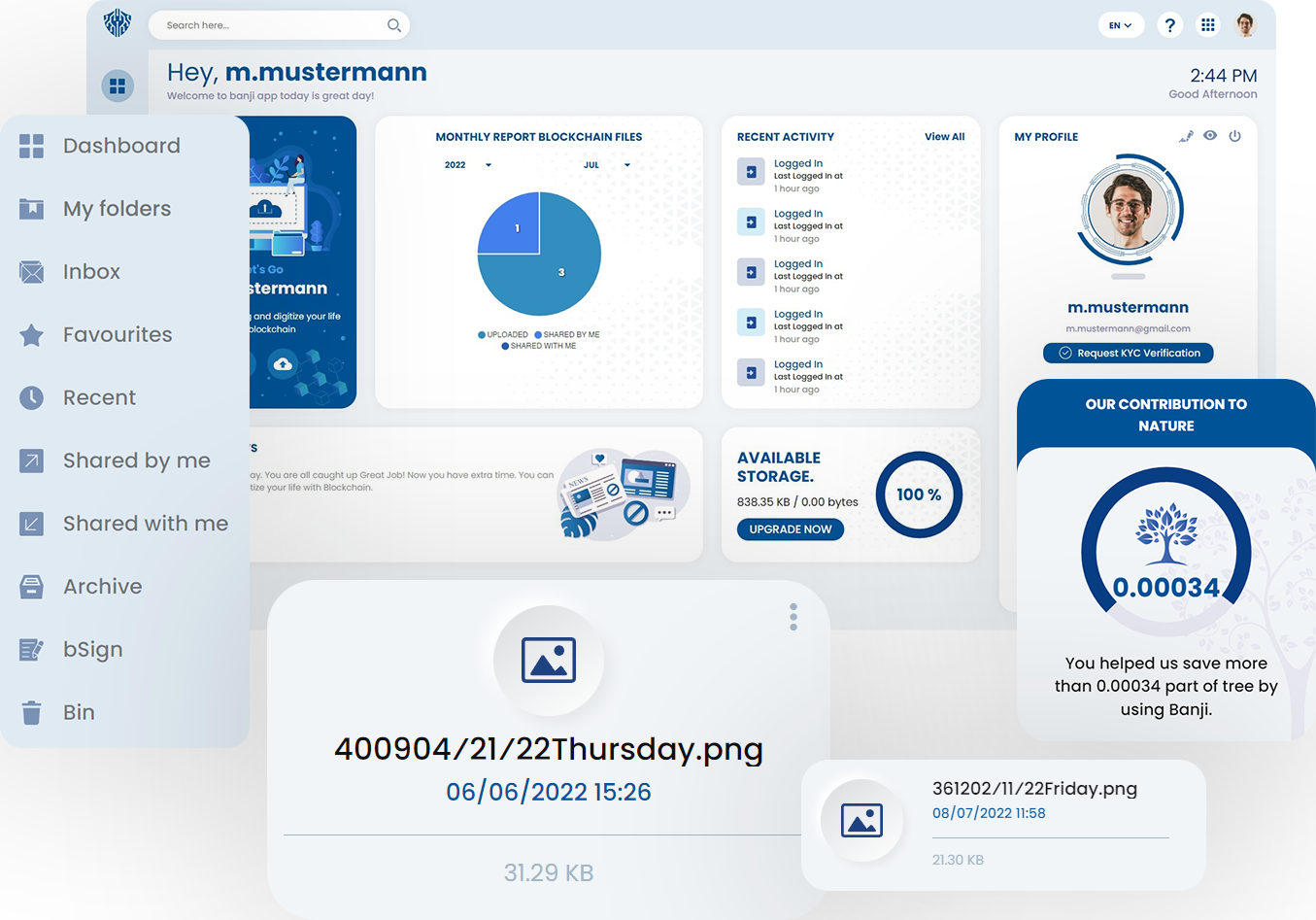Click the 08/07/2022 11:58 date
The width and height of the screenshot is (1316, 920).
[x=989, y=813]
